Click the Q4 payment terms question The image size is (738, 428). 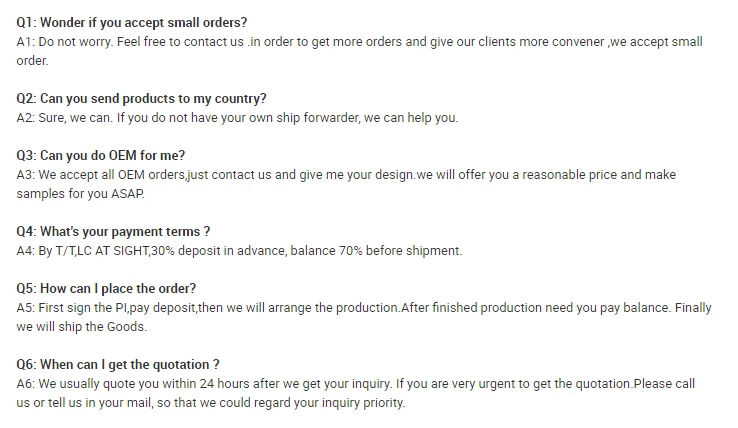pyautogui.click(x=114, y=231)
